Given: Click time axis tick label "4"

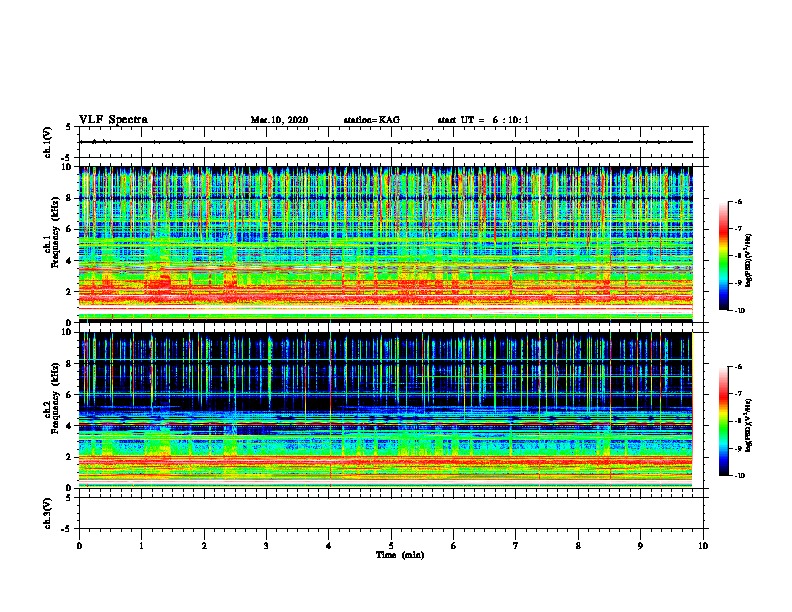Looking at the screenshot, I should click(329, 546).
